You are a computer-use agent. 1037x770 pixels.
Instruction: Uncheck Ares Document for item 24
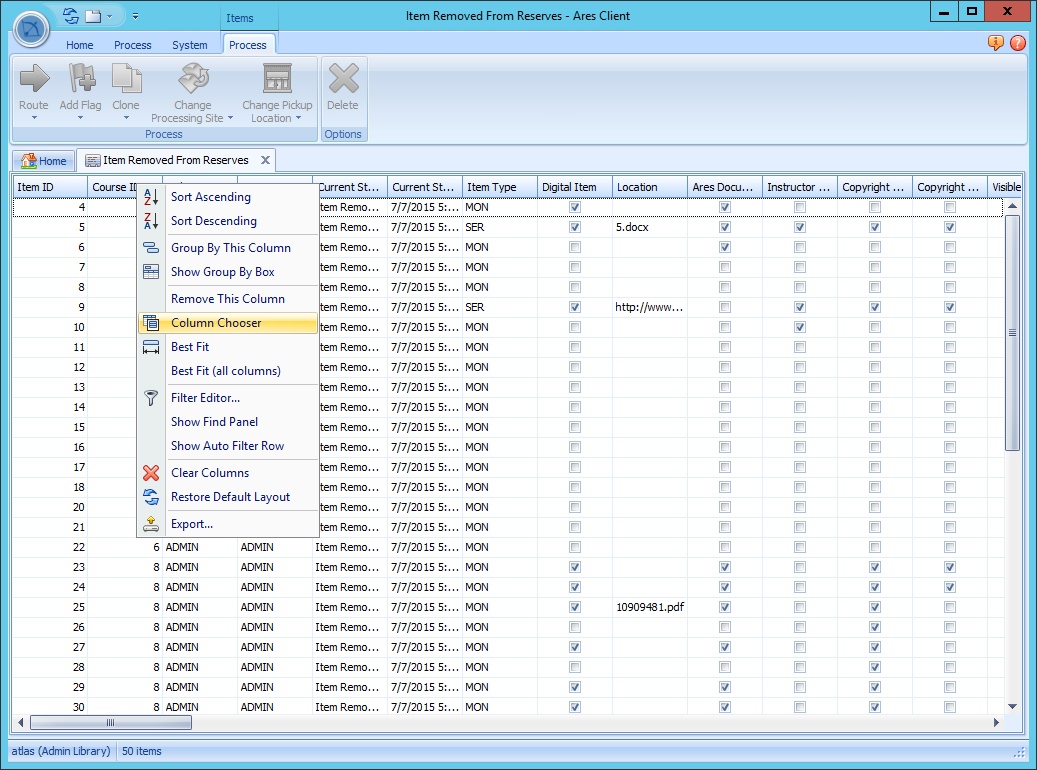click(x=724, y=587)
